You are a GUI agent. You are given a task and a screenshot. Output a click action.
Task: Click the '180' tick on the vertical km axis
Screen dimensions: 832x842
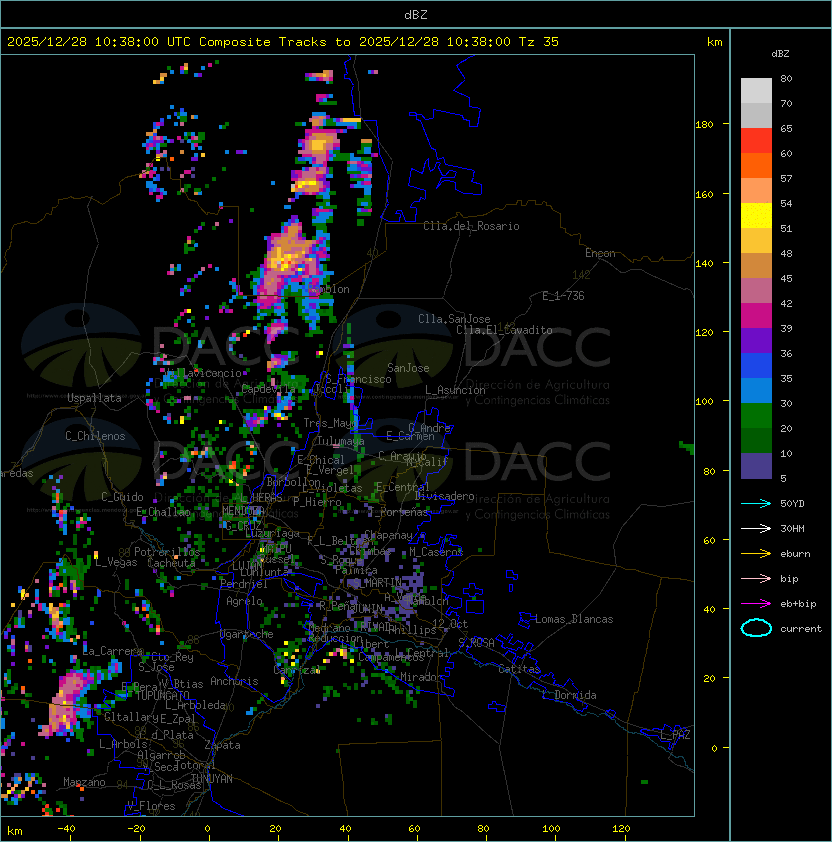click(x=704, y=125)
